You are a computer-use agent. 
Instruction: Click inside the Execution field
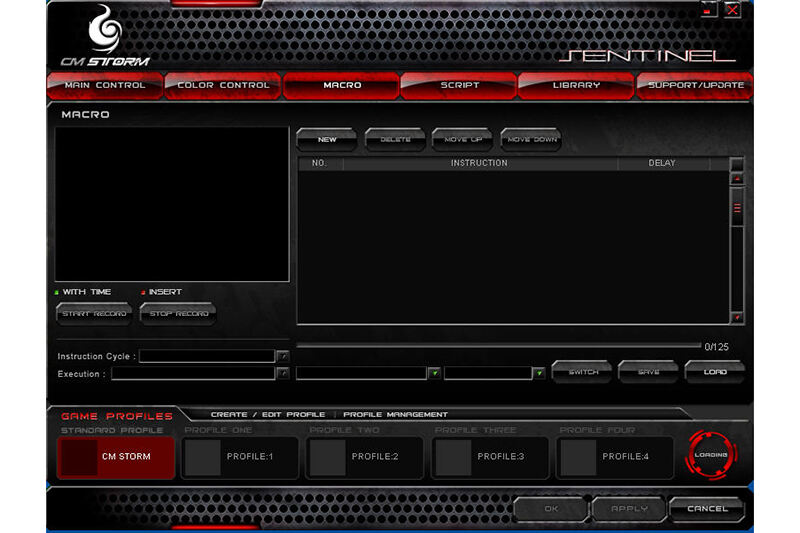pyautogui.click(x=193, y=374)
